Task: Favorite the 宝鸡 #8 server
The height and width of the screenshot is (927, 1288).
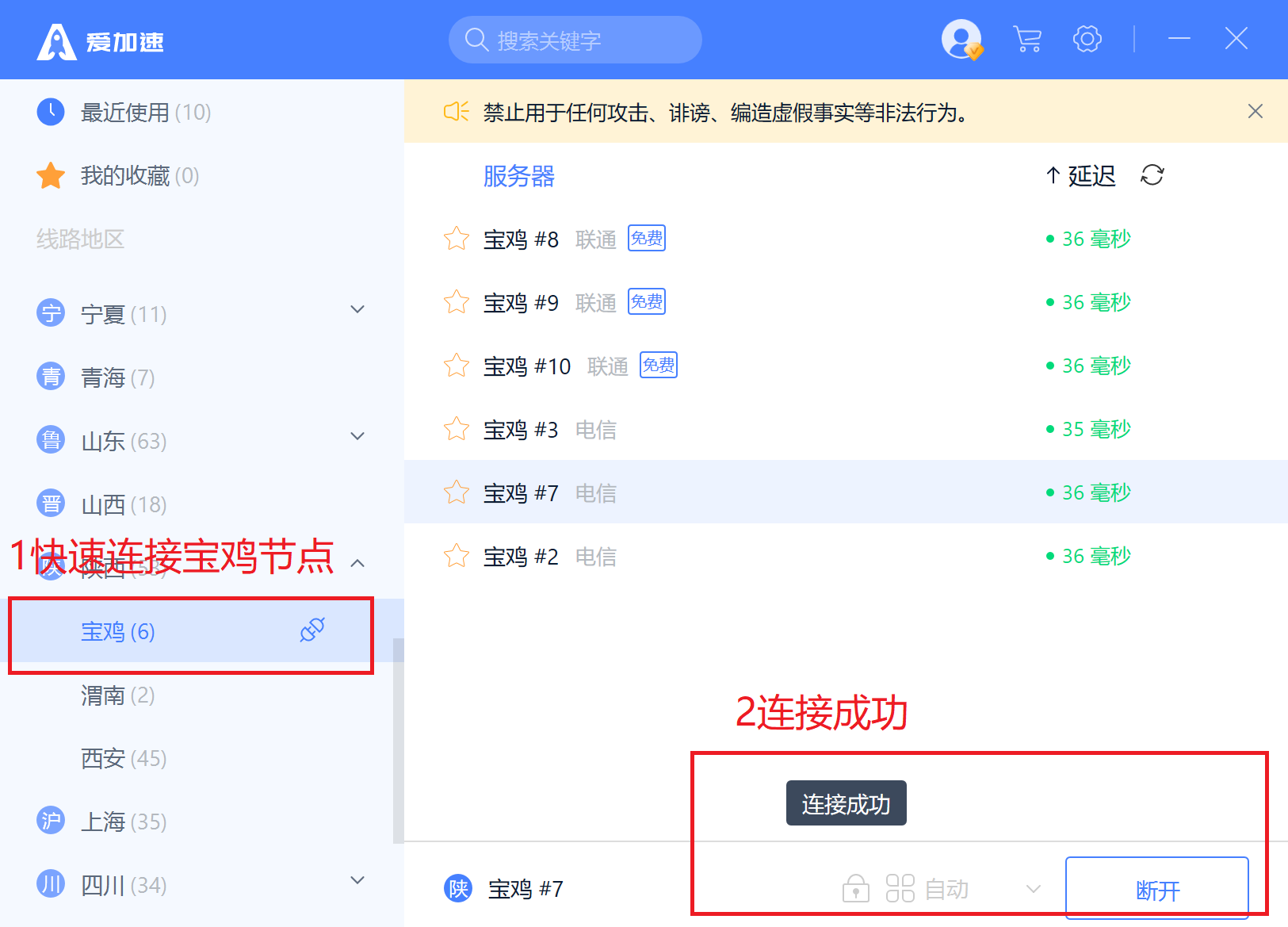Action: coord(457,239)
